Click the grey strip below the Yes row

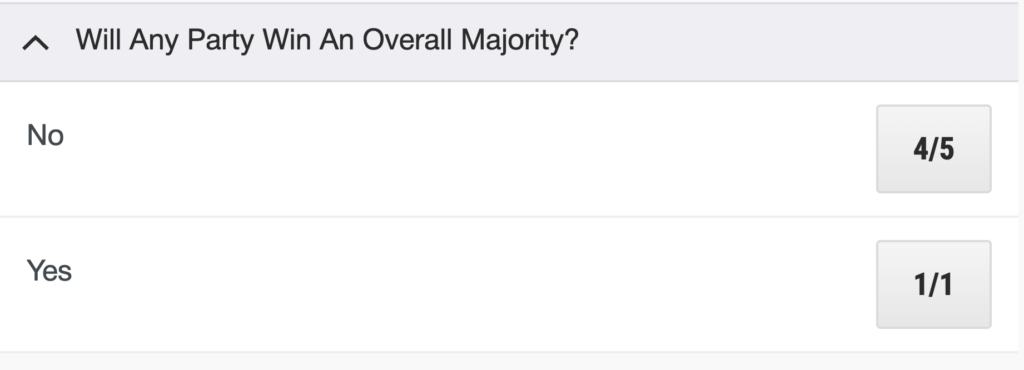pos(509,362)
